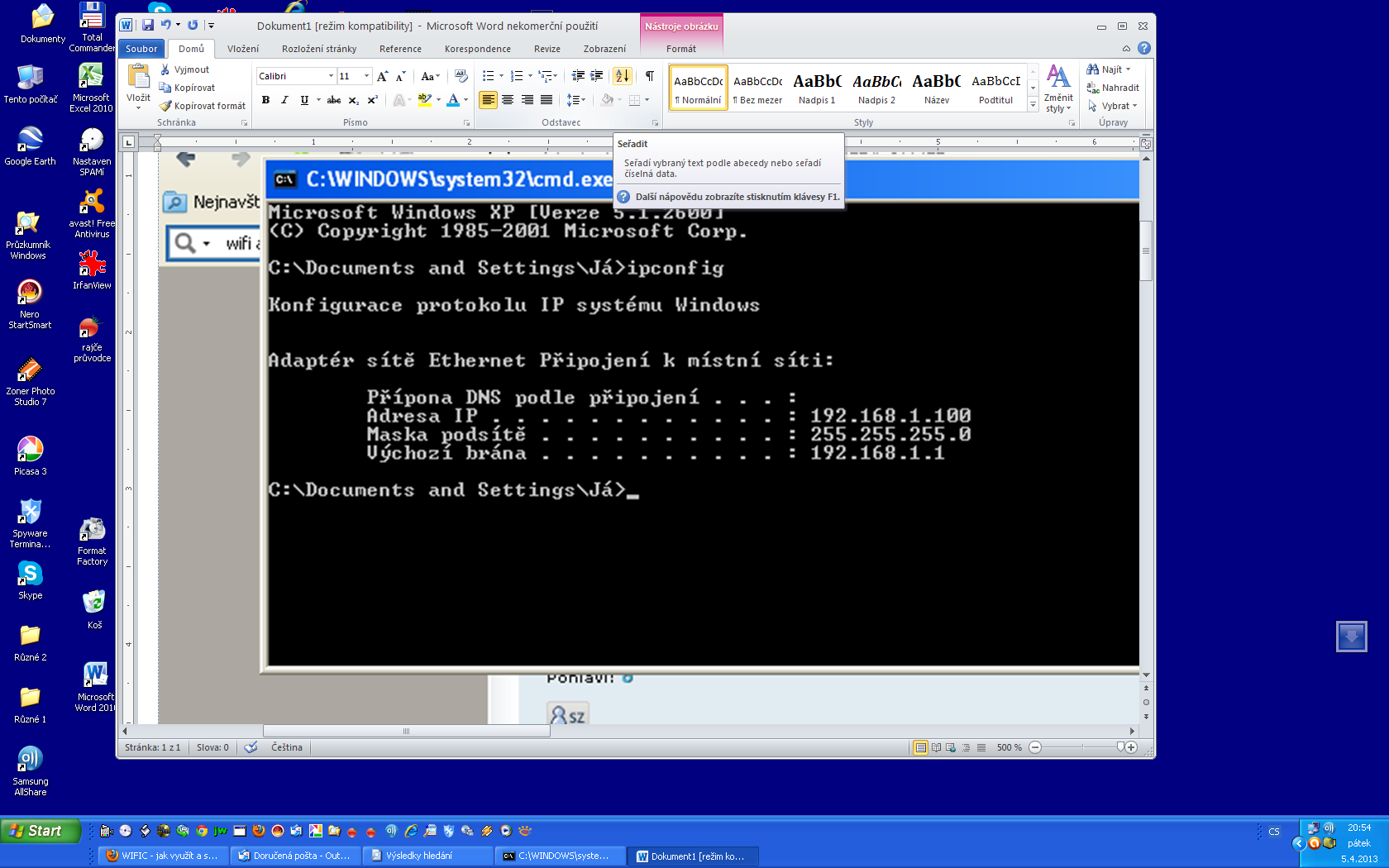Viewport: 1389px width, 868px height.
Task: Click the Vložit (Paste) clipboard icon
Action: tap(138, 78)
